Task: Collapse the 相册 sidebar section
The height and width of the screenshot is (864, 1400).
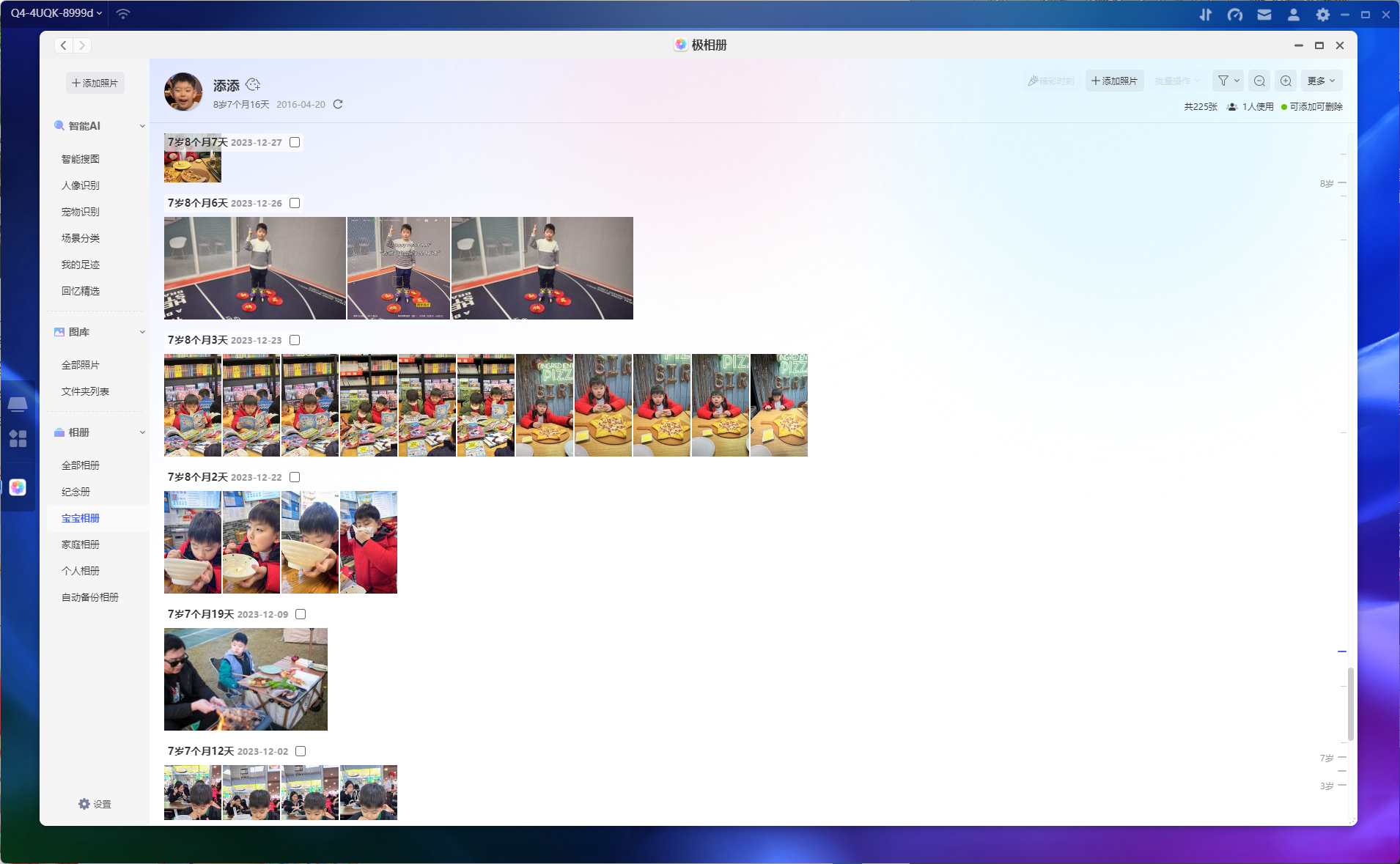Action: click(x=142, y=432)
